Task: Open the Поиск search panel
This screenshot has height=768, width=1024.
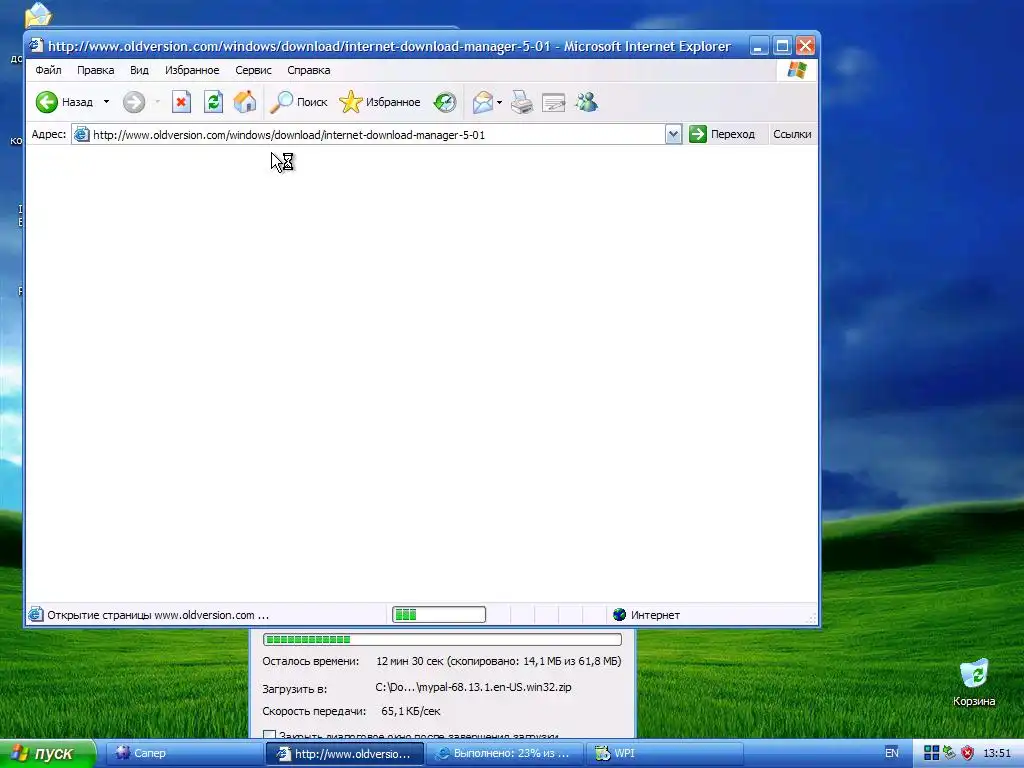Action: 298,102
